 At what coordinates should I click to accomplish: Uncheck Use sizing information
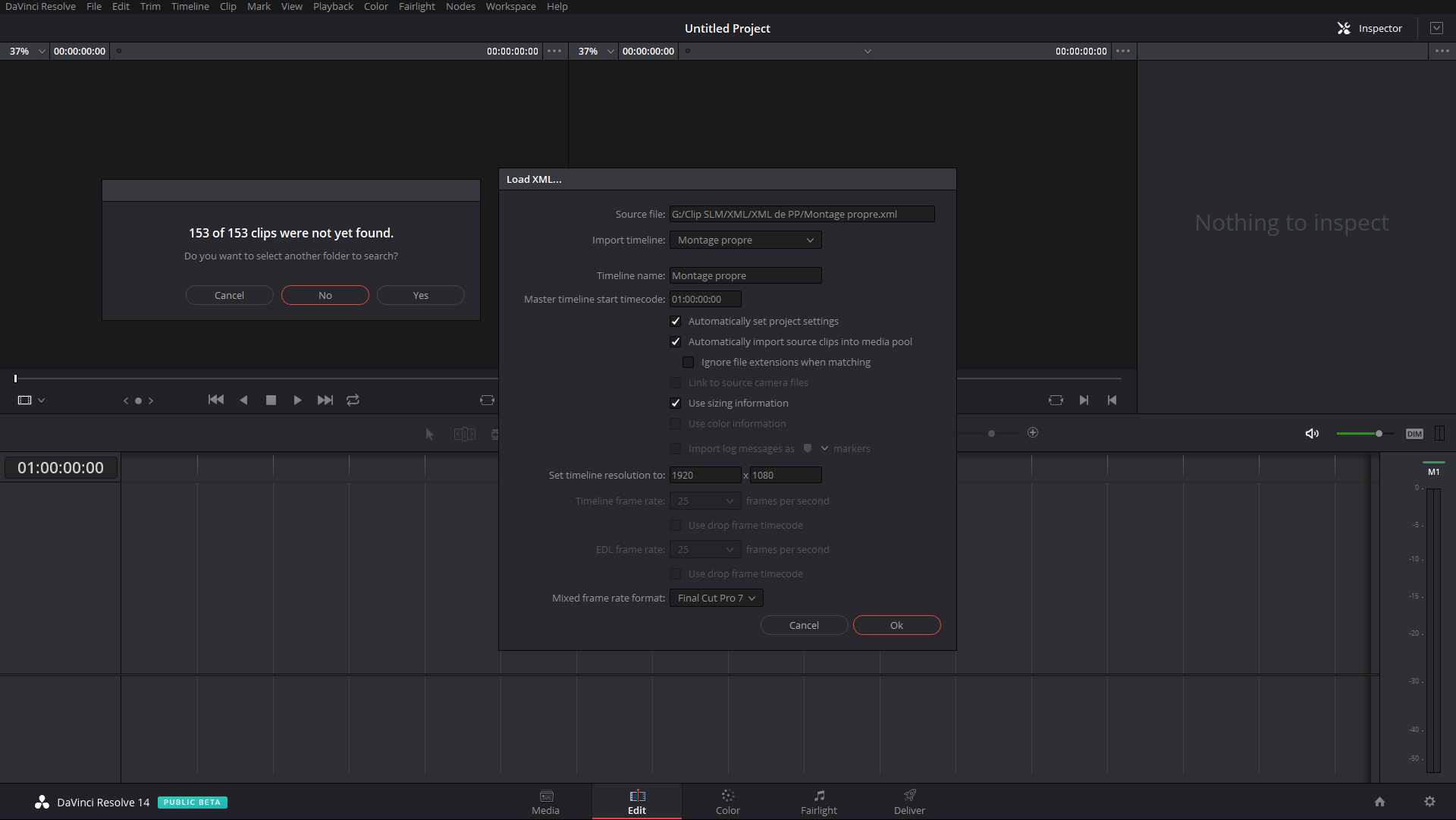click(x=676, y=404)
